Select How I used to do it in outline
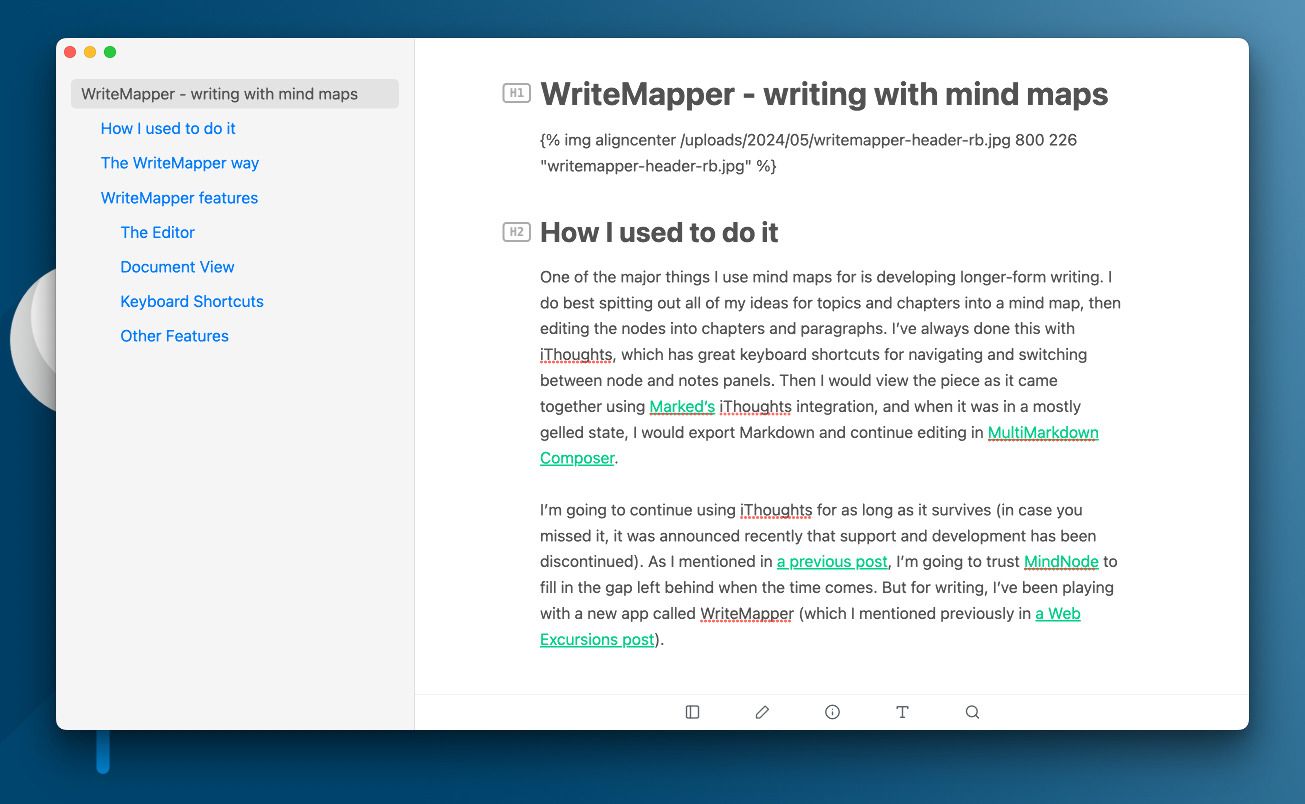1305x804 pixels. tap(168, 128)
